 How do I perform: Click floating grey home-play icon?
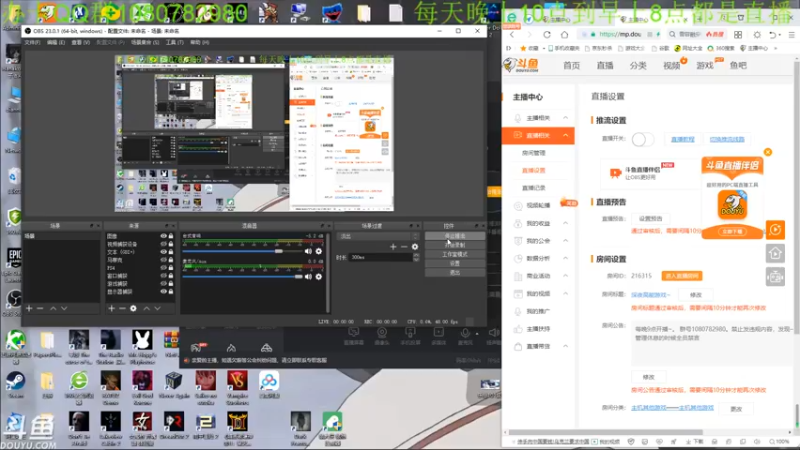tap(776, 254)
